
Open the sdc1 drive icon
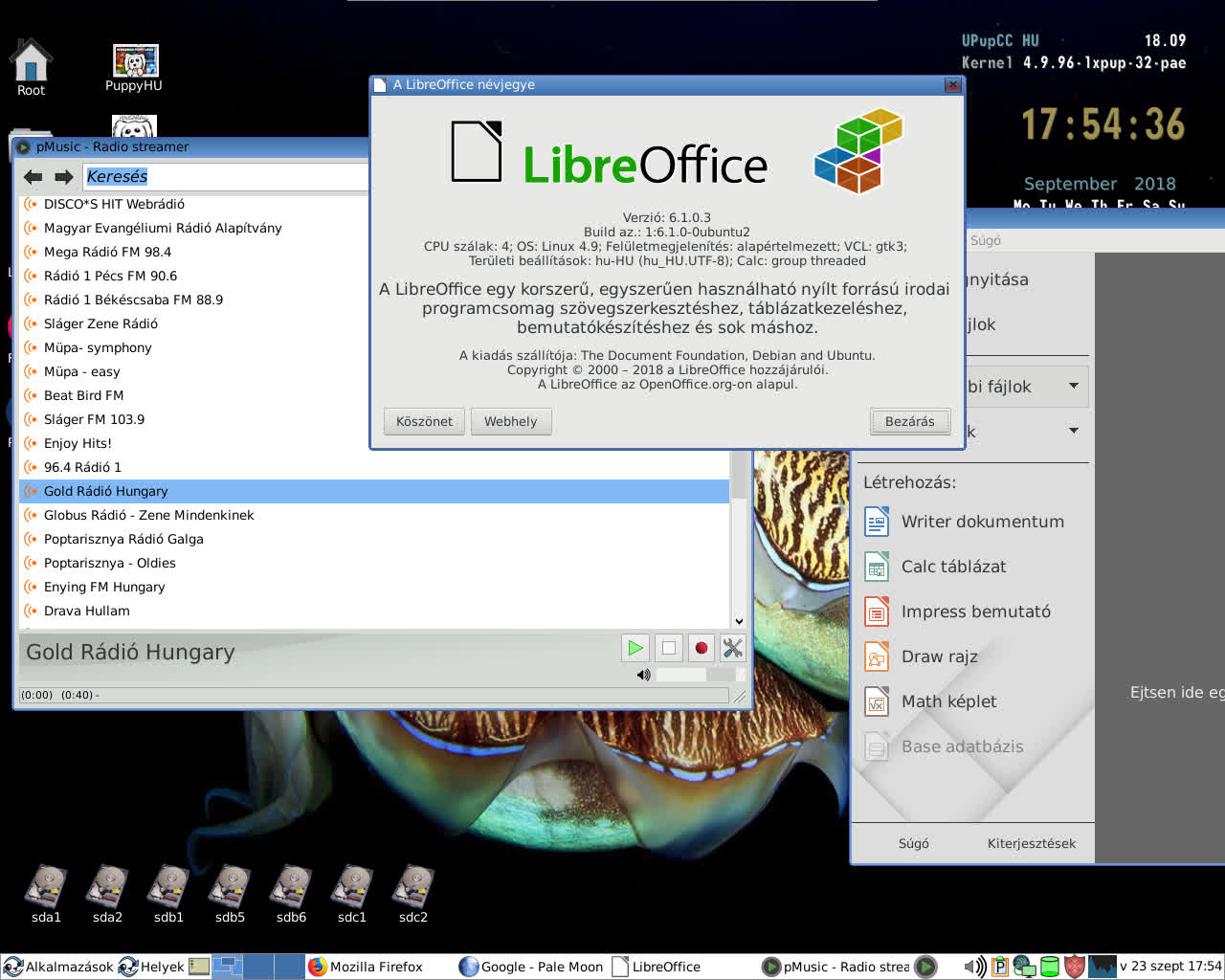[x=352, y=894]
